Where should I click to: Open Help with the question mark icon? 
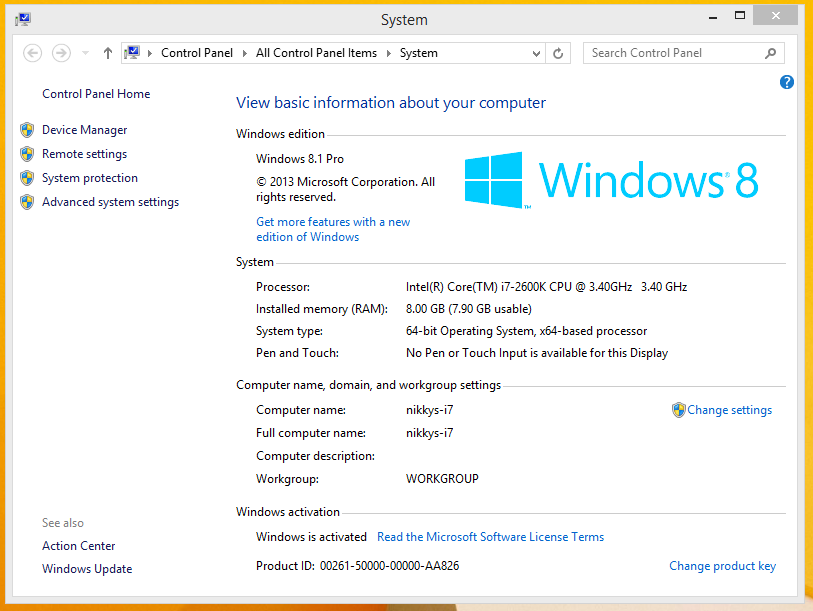pos(787,82)
